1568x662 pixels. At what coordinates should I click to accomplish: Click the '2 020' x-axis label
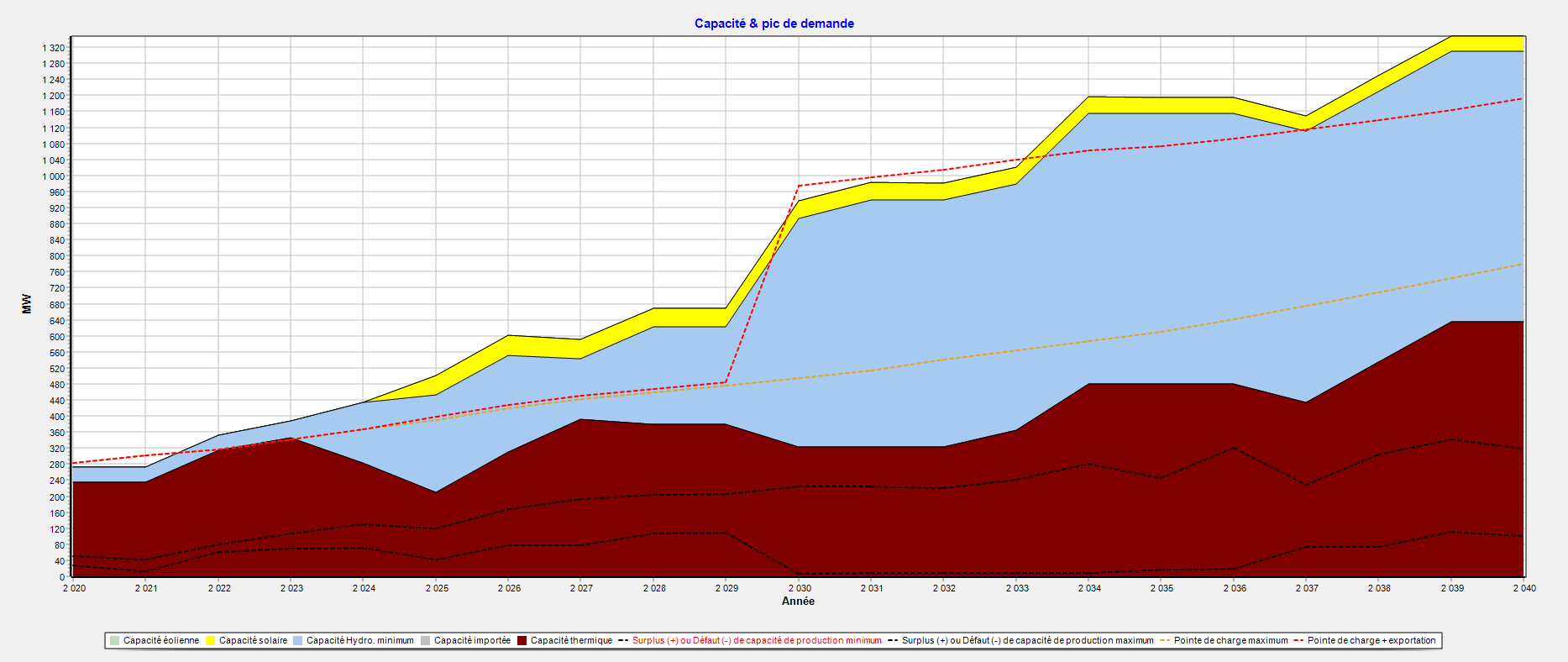pos(74,588)
